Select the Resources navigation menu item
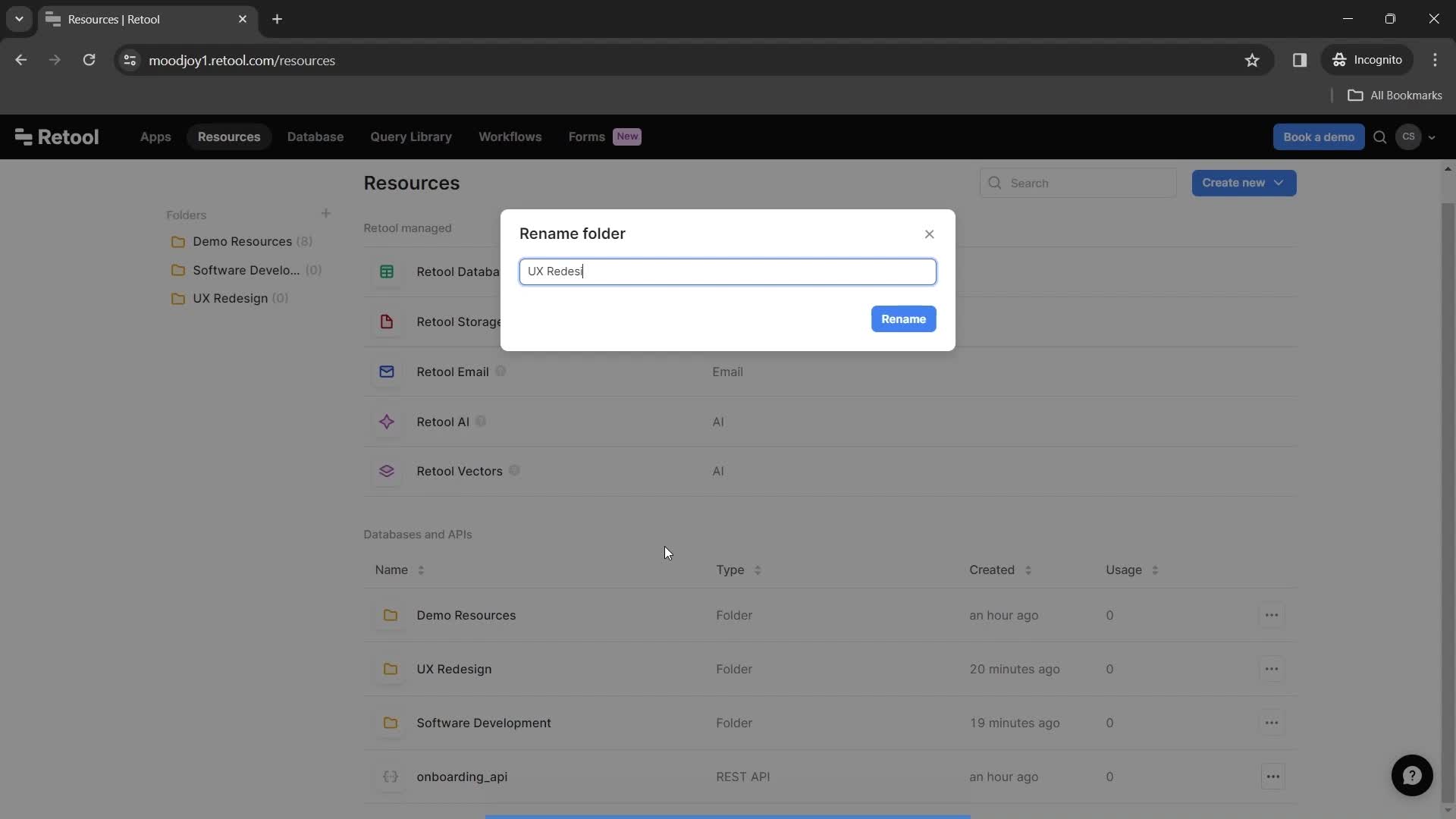 (228, 136)
